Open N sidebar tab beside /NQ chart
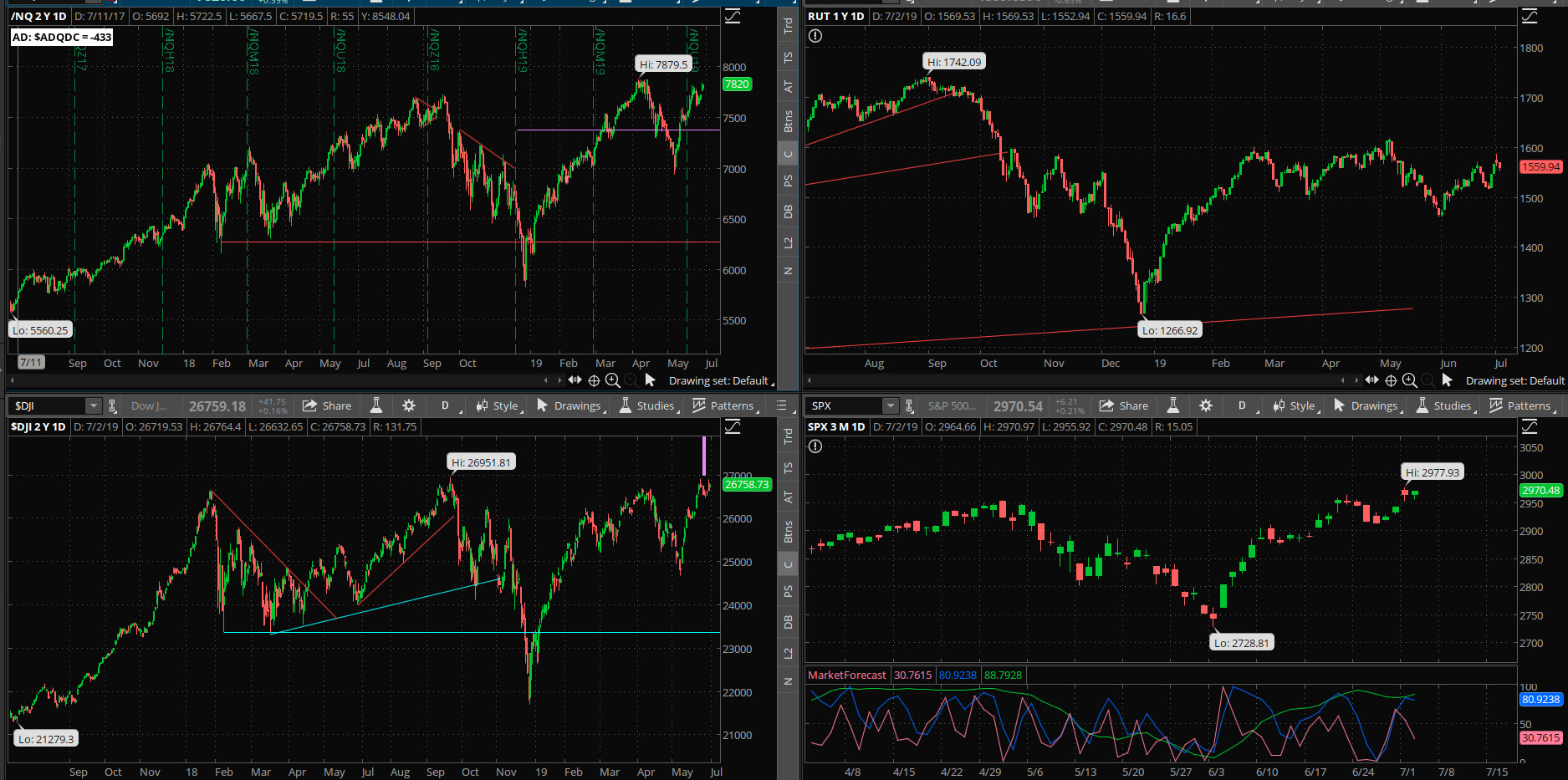 point(788,271)
